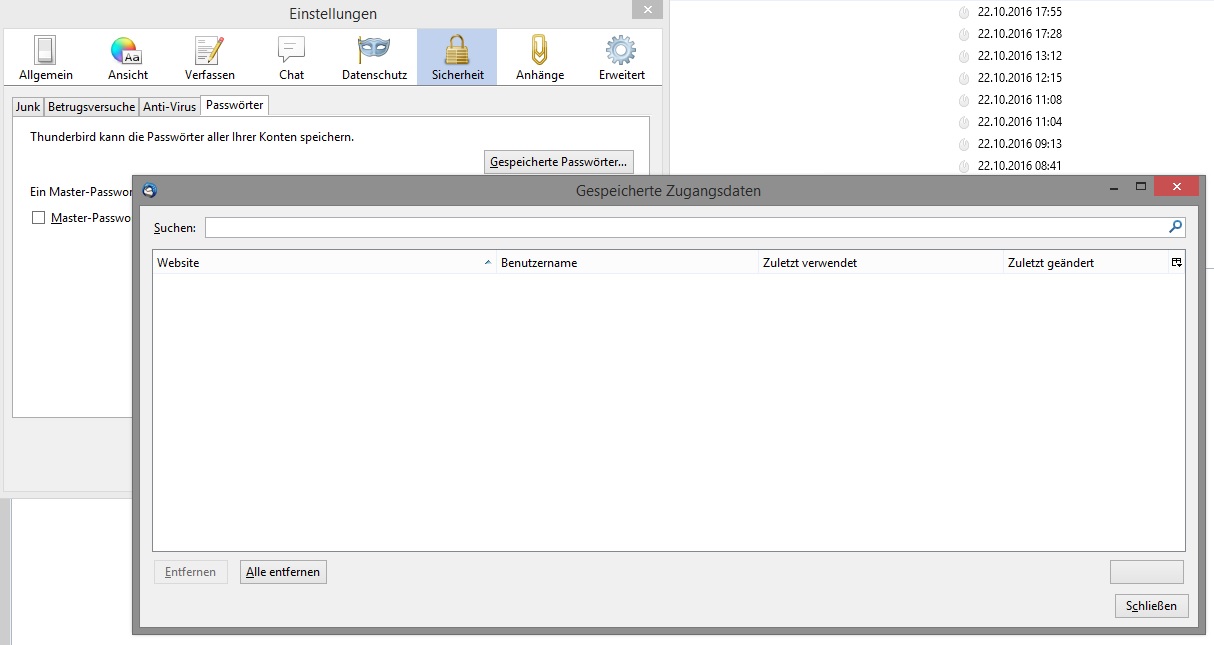The image size is (1214, 645).
Task: Switch to the Junk tab
Action: pos(28,106)
